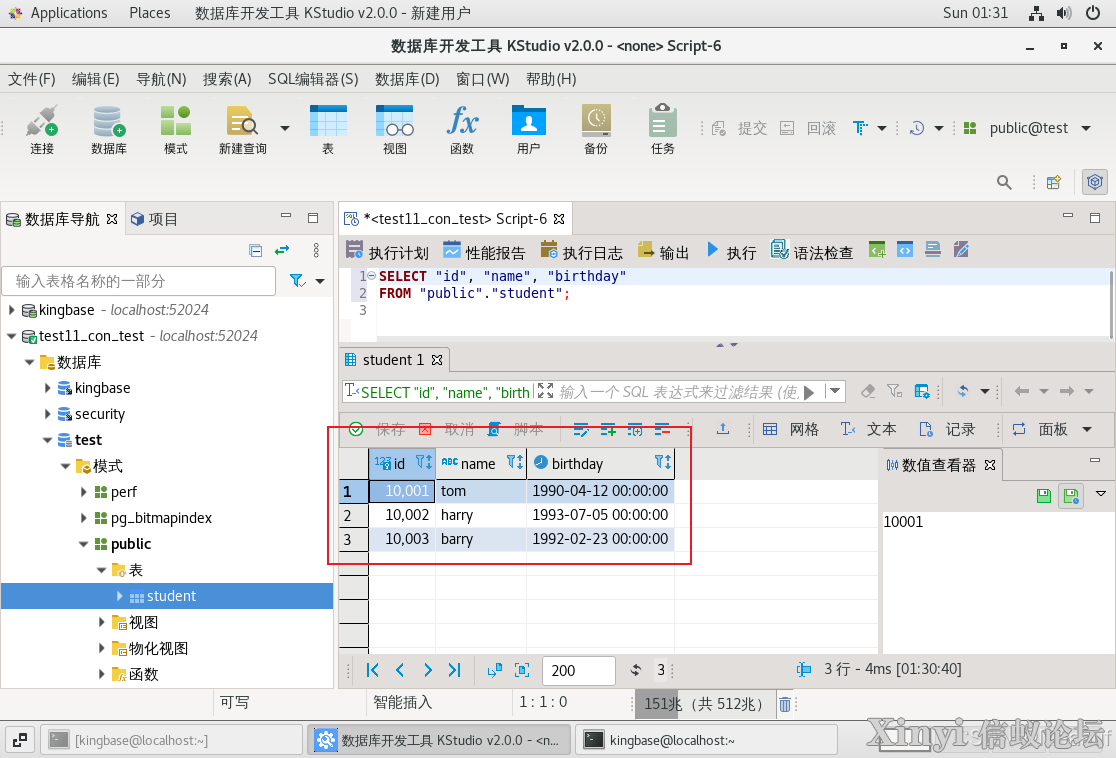Go to previous page of results
Screen dimensions: 1116x758
(x=400, y=670)
